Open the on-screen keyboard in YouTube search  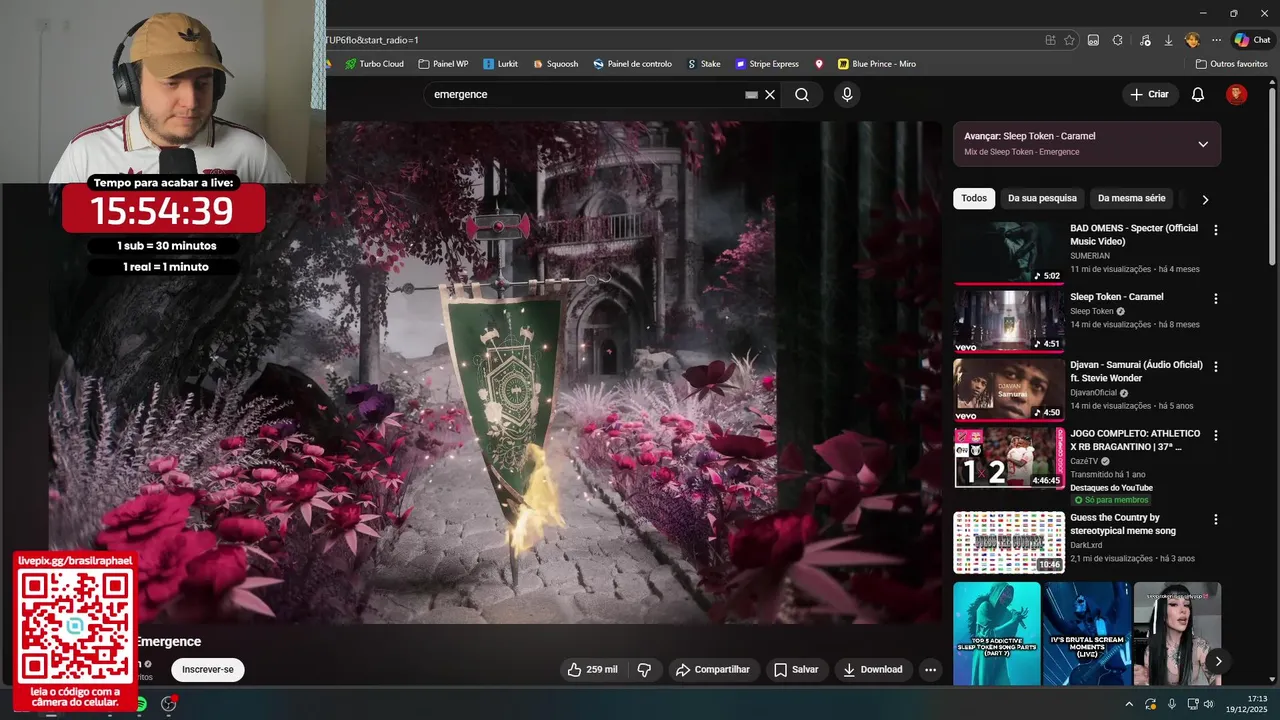751,95
